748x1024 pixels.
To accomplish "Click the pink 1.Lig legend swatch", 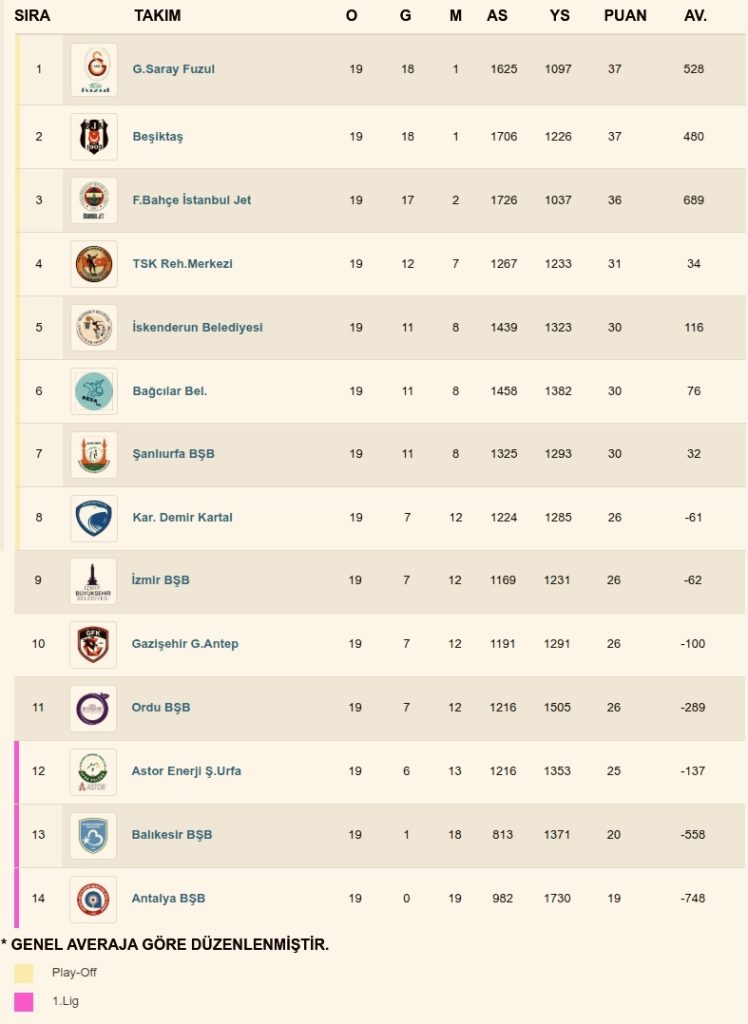I will pyautogui.click(x=24, y=1001).
